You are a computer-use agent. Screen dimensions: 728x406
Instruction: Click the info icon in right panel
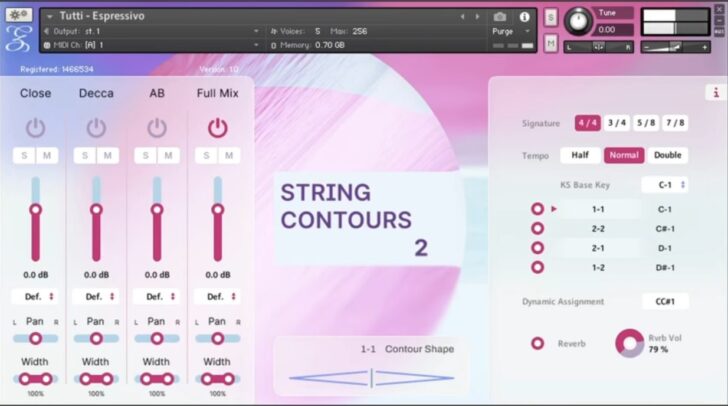pos(714,92)
